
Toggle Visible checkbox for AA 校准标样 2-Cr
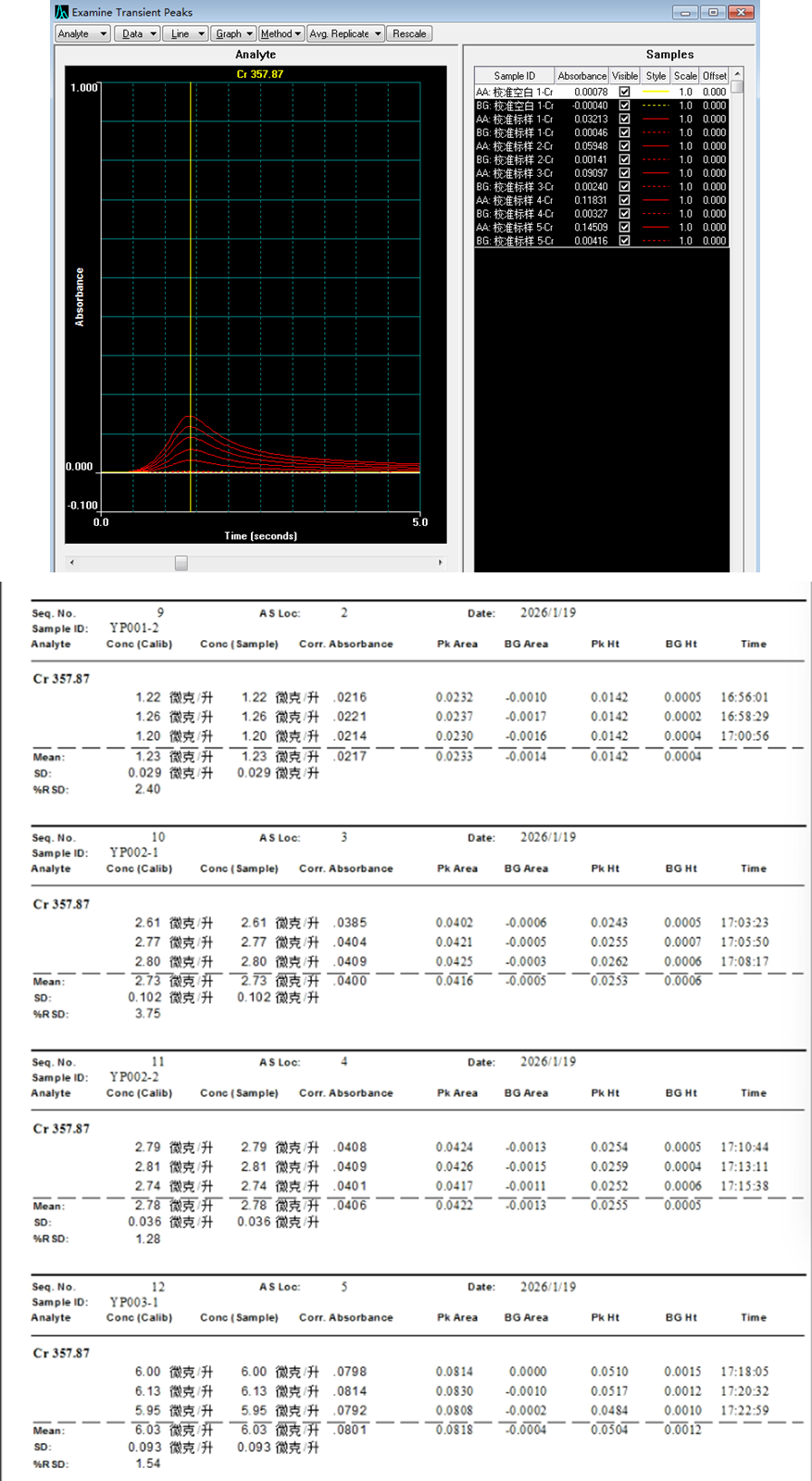coord(624,146)
